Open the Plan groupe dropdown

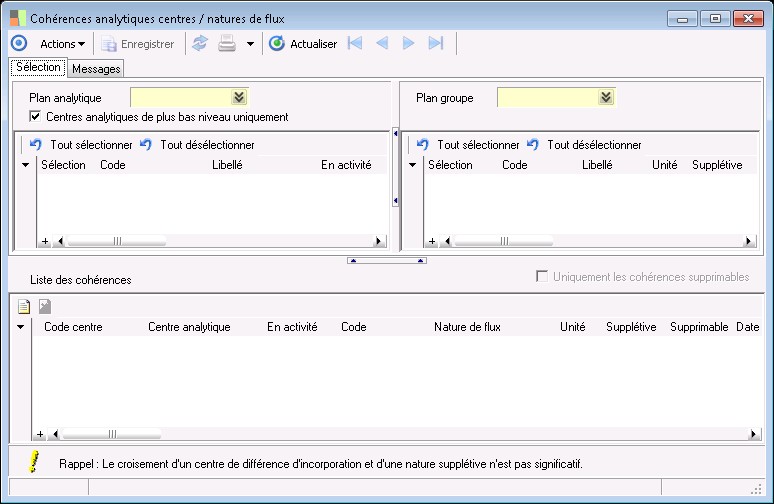pos(606,97)
